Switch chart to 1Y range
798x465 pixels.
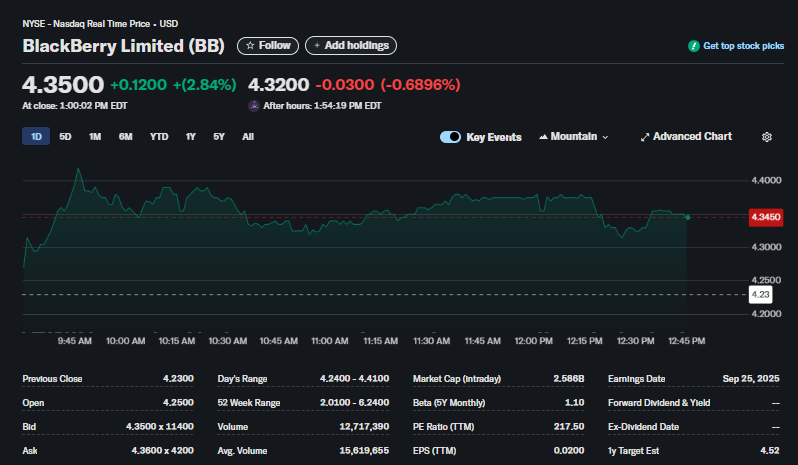(190, 136)
